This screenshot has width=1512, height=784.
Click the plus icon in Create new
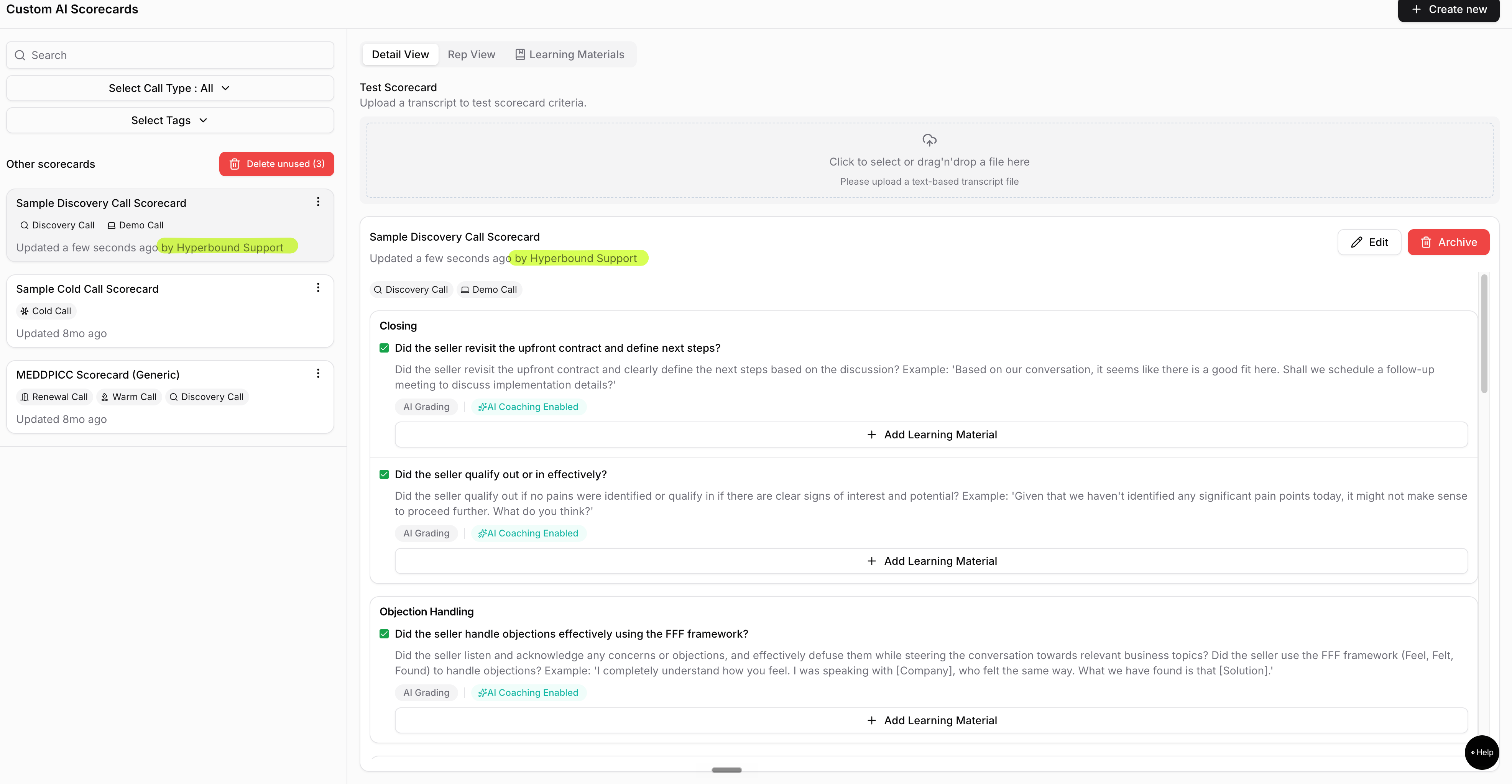1416,10
